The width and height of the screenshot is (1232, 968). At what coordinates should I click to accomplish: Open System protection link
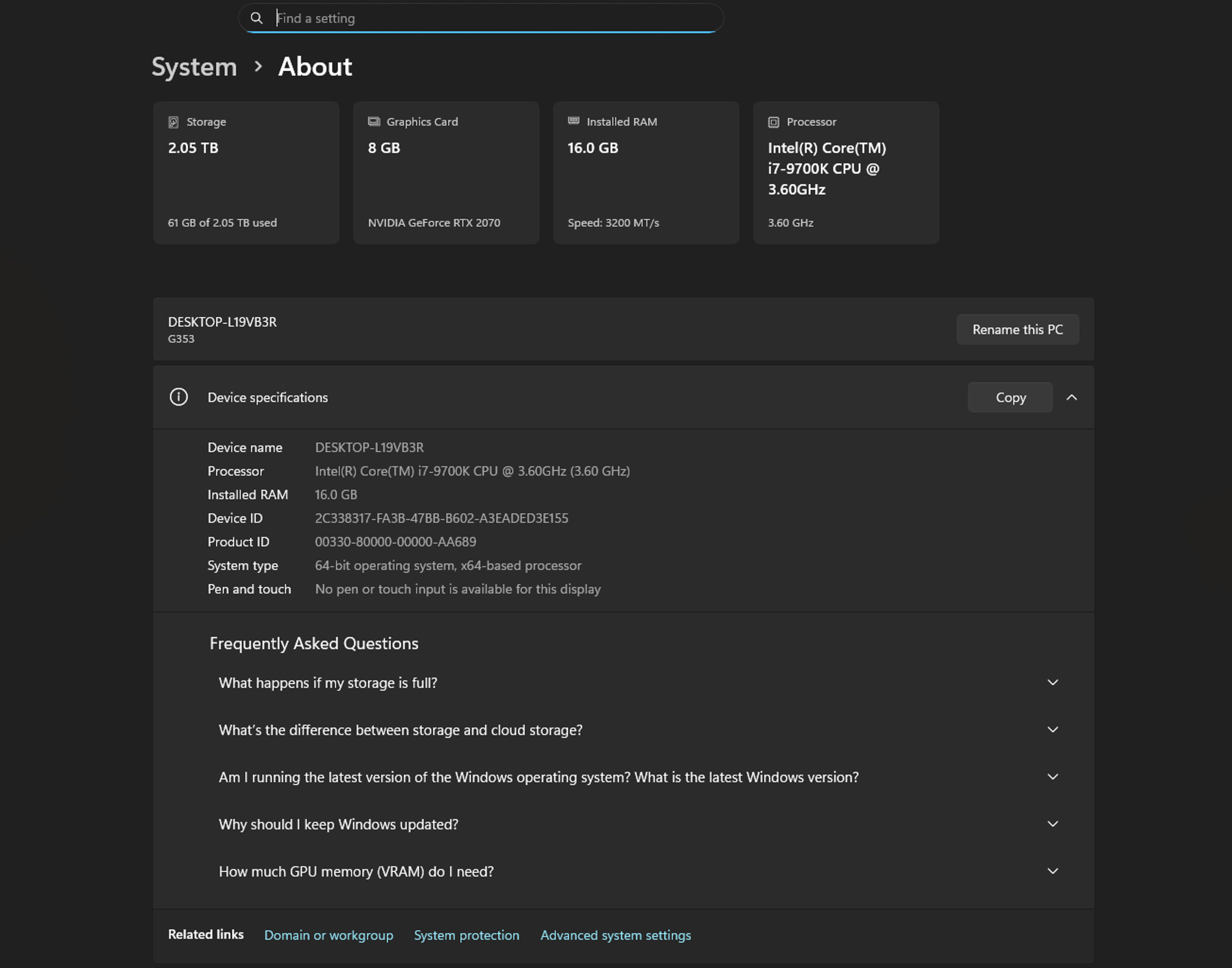pyautogui.click(x=466, y=935)
